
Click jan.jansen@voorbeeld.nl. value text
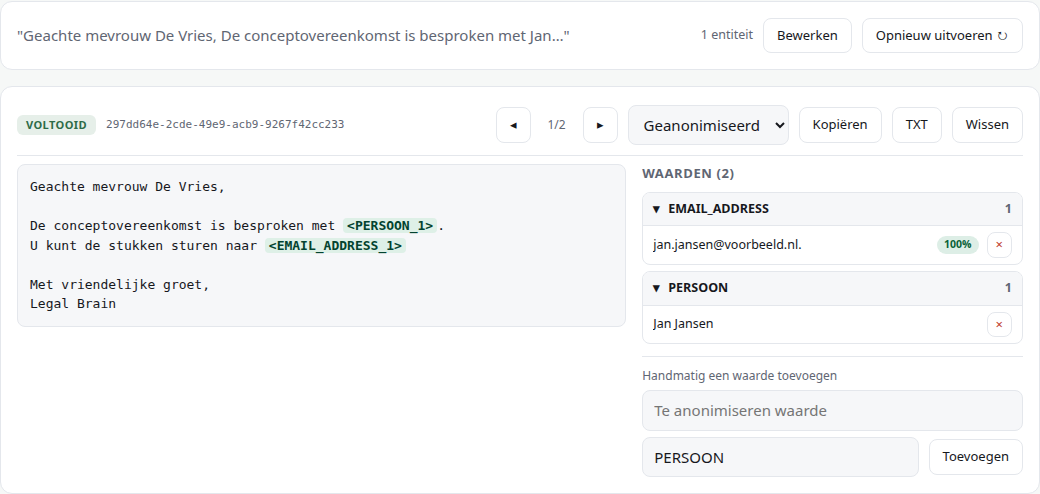point(727,245)
